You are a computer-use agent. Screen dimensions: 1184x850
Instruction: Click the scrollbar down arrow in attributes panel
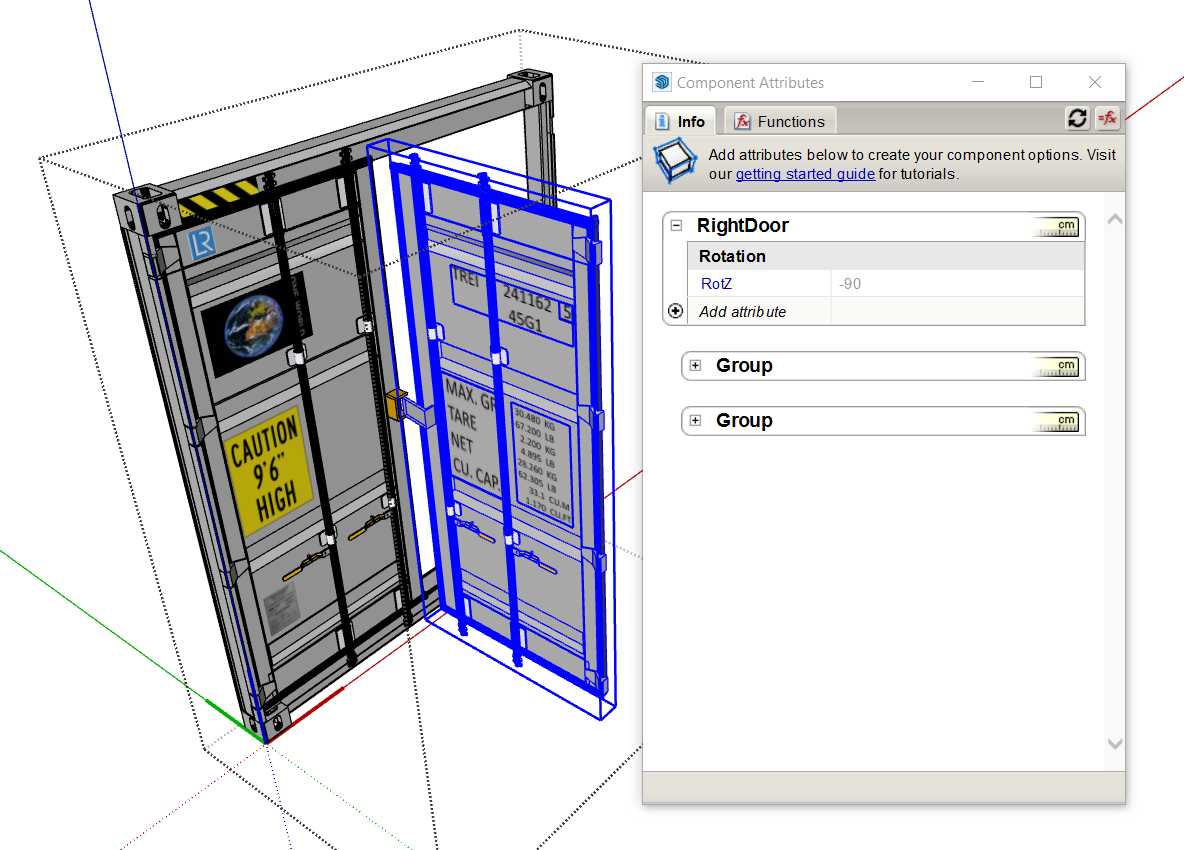click(x=1115, y=744)
